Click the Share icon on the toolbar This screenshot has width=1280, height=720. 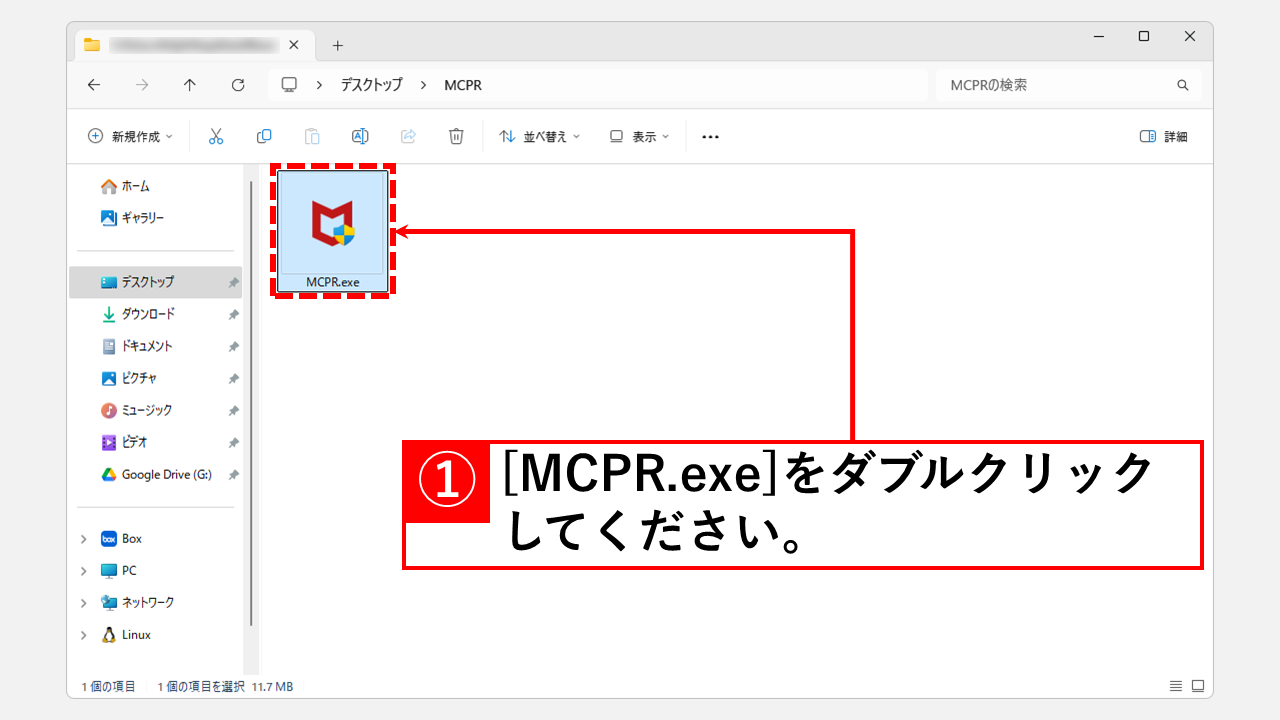coord(408,136)
